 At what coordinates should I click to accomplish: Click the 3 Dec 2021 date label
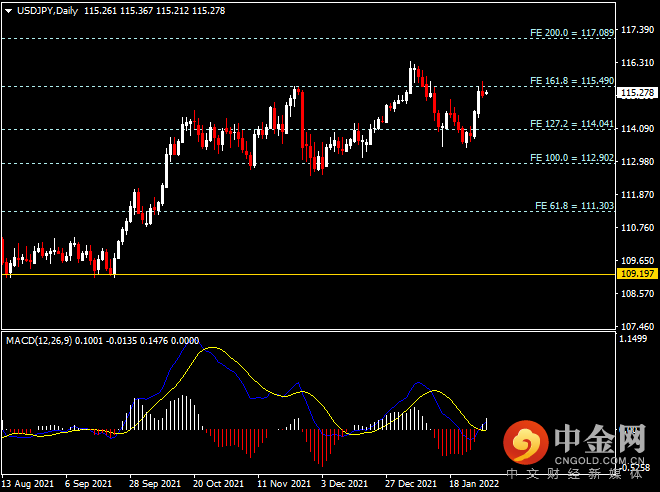344,484
